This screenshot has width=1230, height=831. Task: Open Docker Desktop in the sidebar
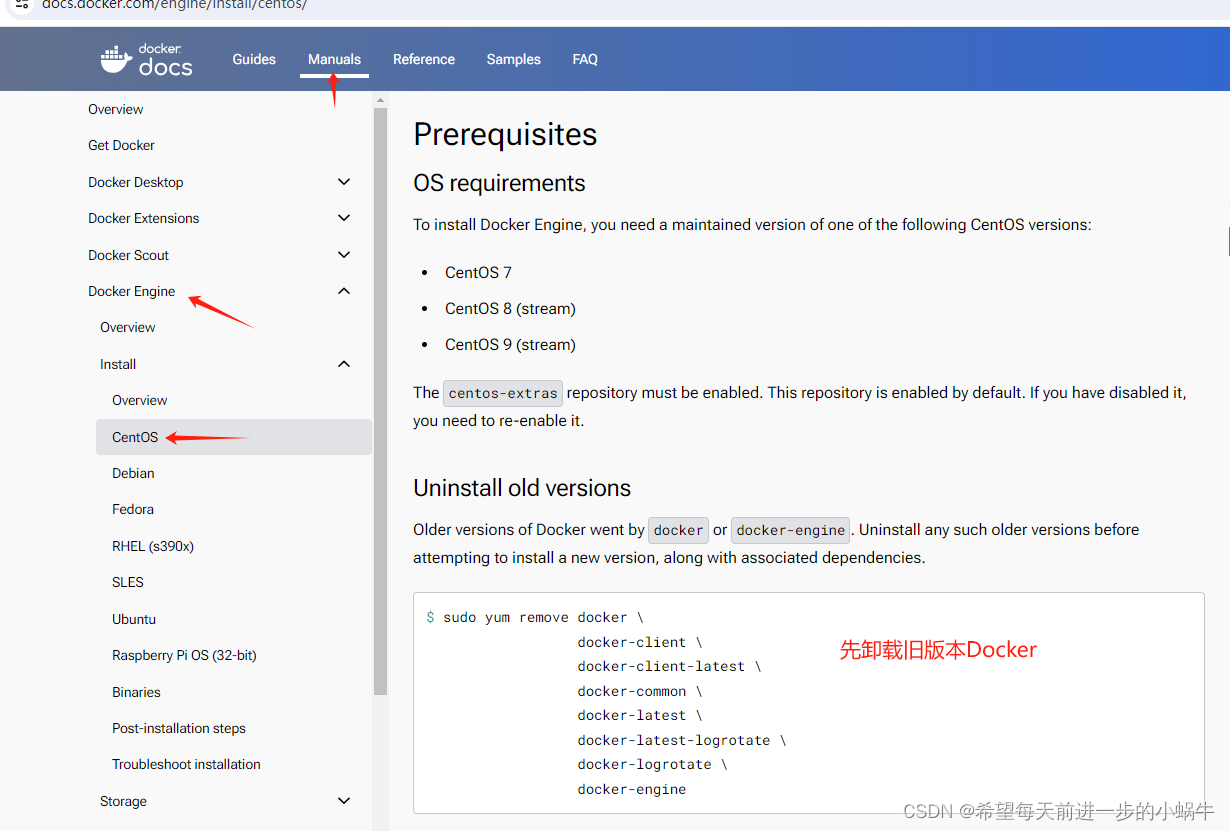click(136, 182)
